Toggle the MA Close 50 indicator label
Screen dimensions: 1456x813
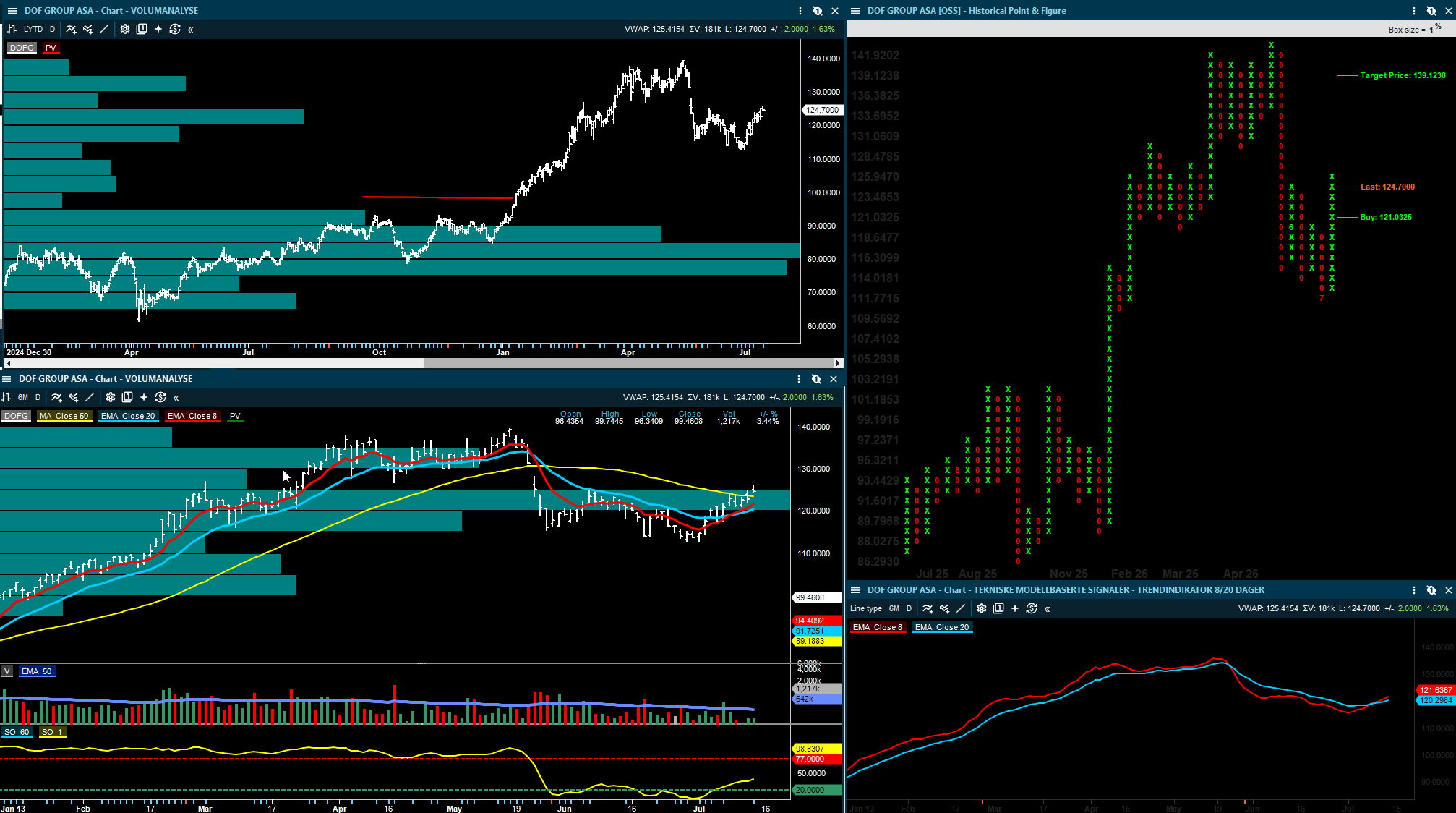pos(64,417)
